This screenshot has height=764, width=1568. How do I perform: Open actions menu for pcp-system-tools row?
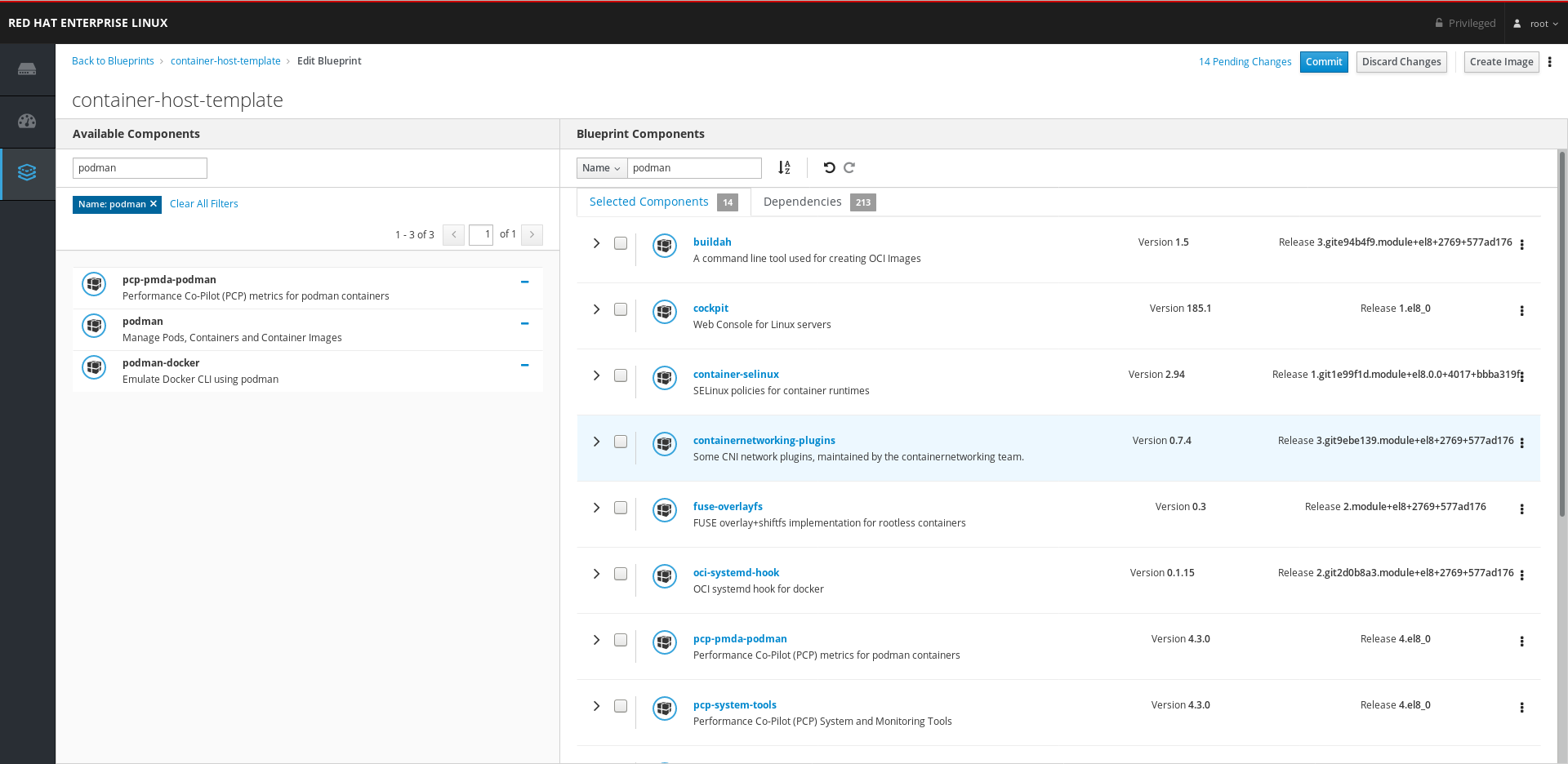pos(1521,708)
